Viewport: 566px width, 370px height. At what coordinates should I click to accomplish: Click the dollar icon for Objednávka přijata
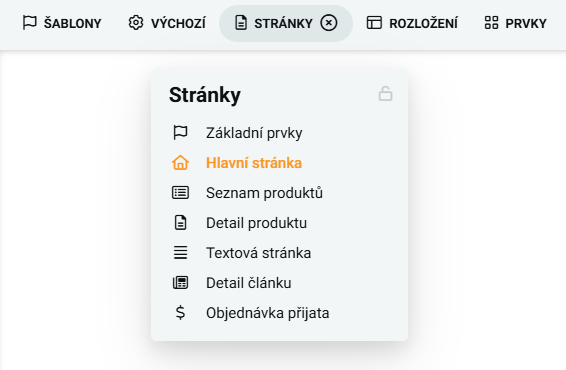[180, 313]
